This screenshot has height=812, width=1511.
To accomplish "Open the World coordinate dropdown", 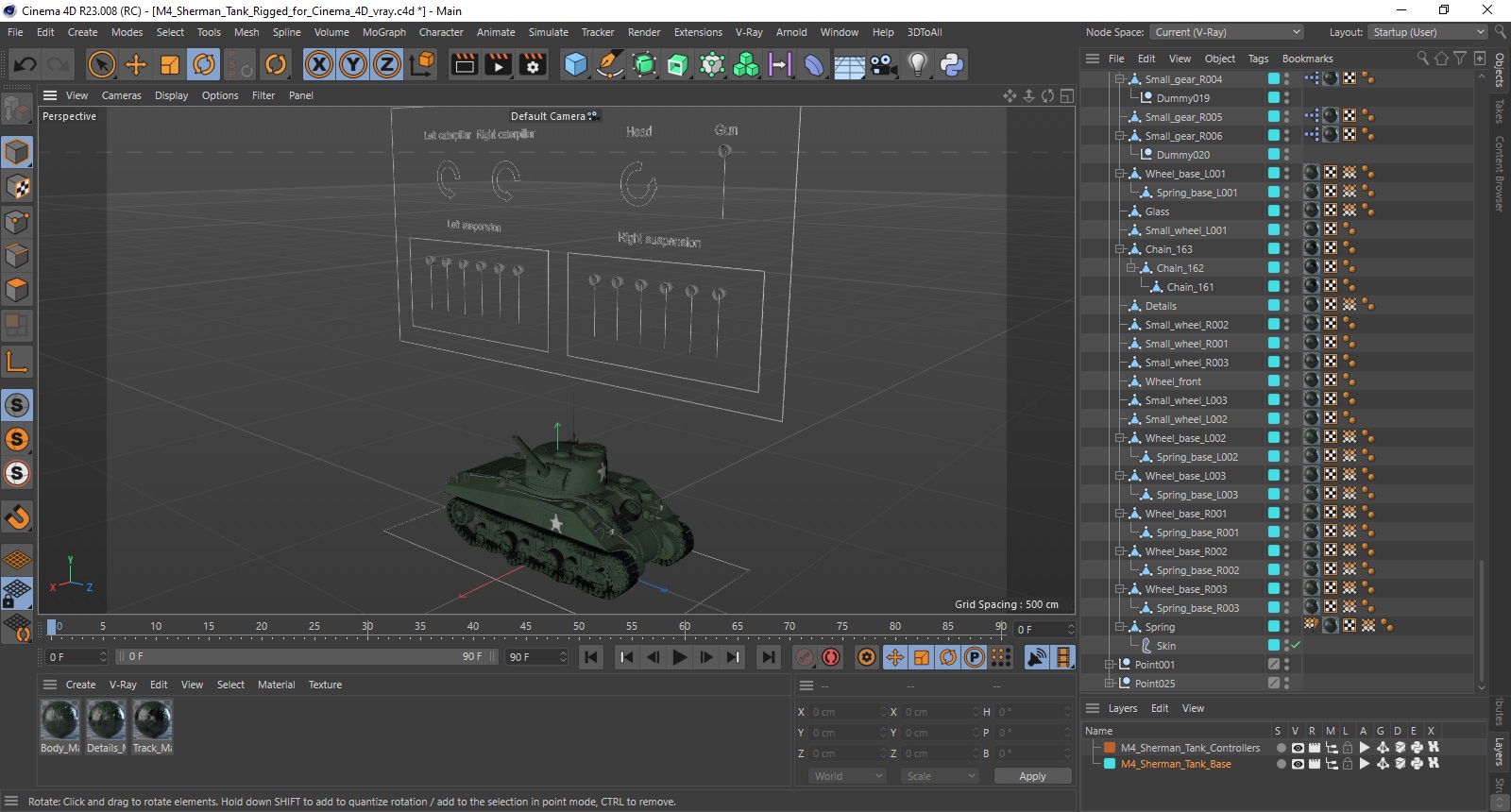I will coord(848,776).
